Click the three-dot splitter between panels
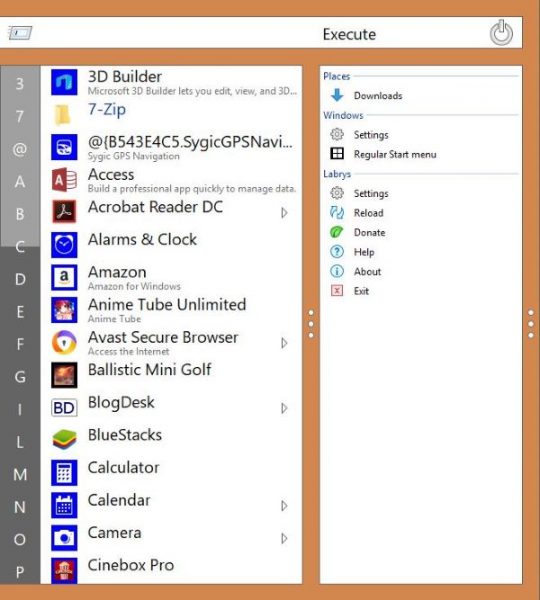540x600 pixels. click(x=311, y=324)
